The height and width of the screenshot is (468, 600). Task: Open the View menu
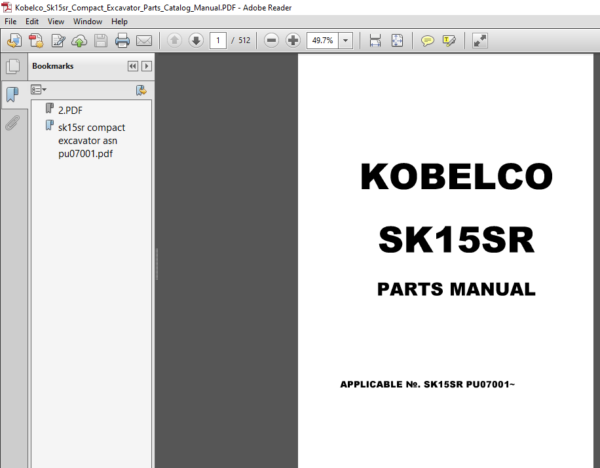55,21
